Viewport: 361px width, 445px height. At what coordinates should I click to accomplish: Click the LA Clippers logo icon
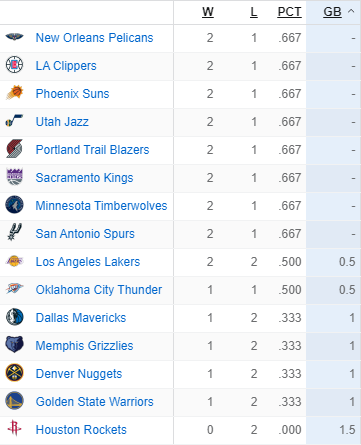pyautogui.click(x=14, y=65)
